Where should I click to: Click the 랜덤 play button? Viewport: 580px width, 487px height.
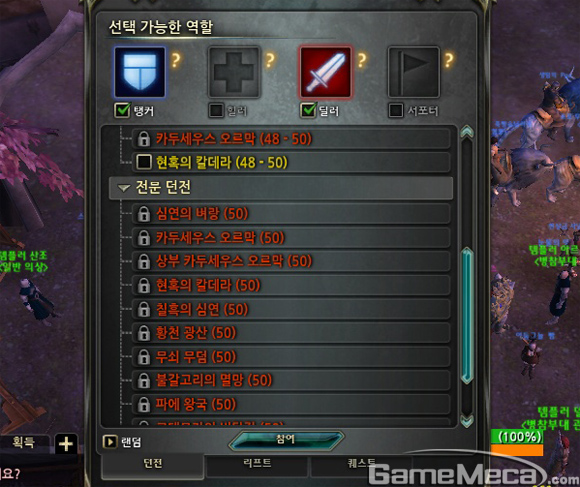(x=109, y=442)
